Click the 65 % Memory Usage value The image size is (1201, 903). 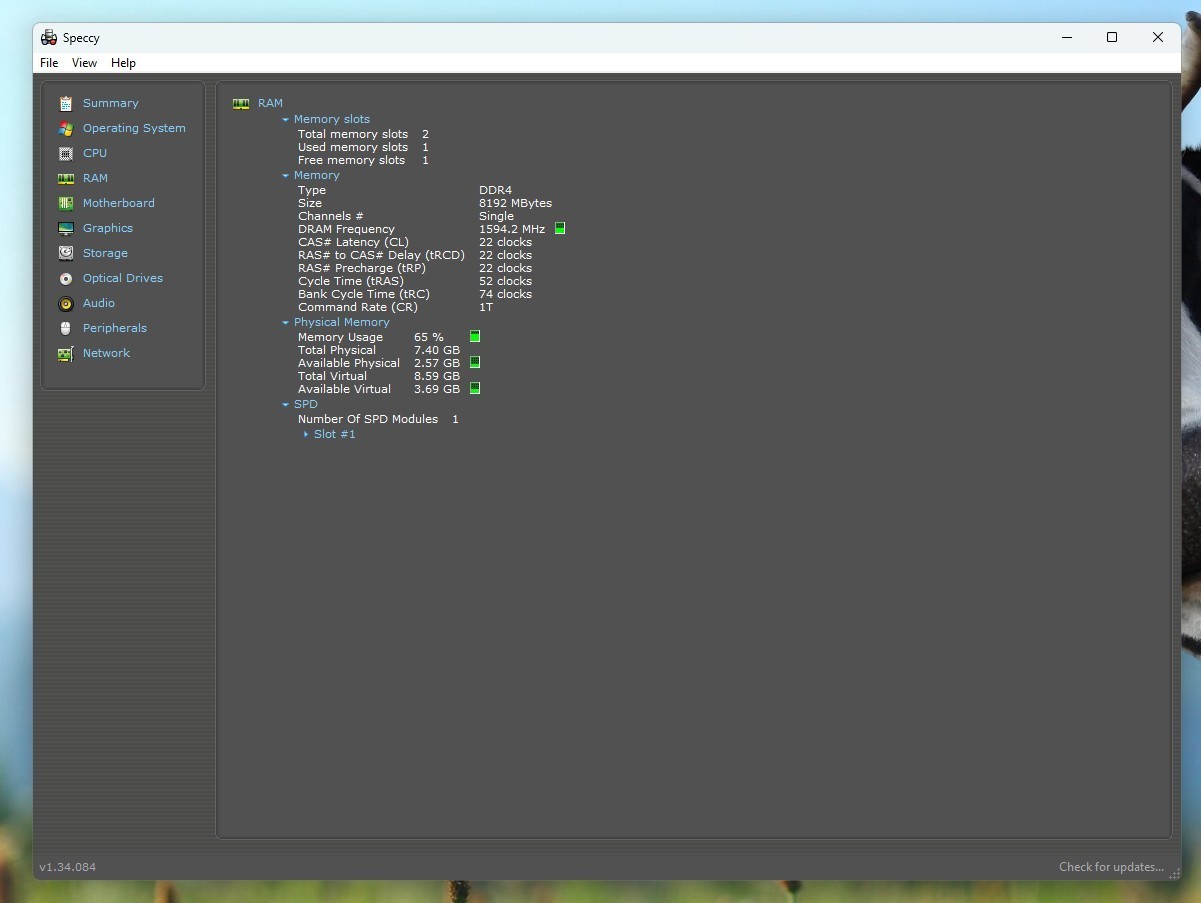pyautogui.click(x=429, y=337)
